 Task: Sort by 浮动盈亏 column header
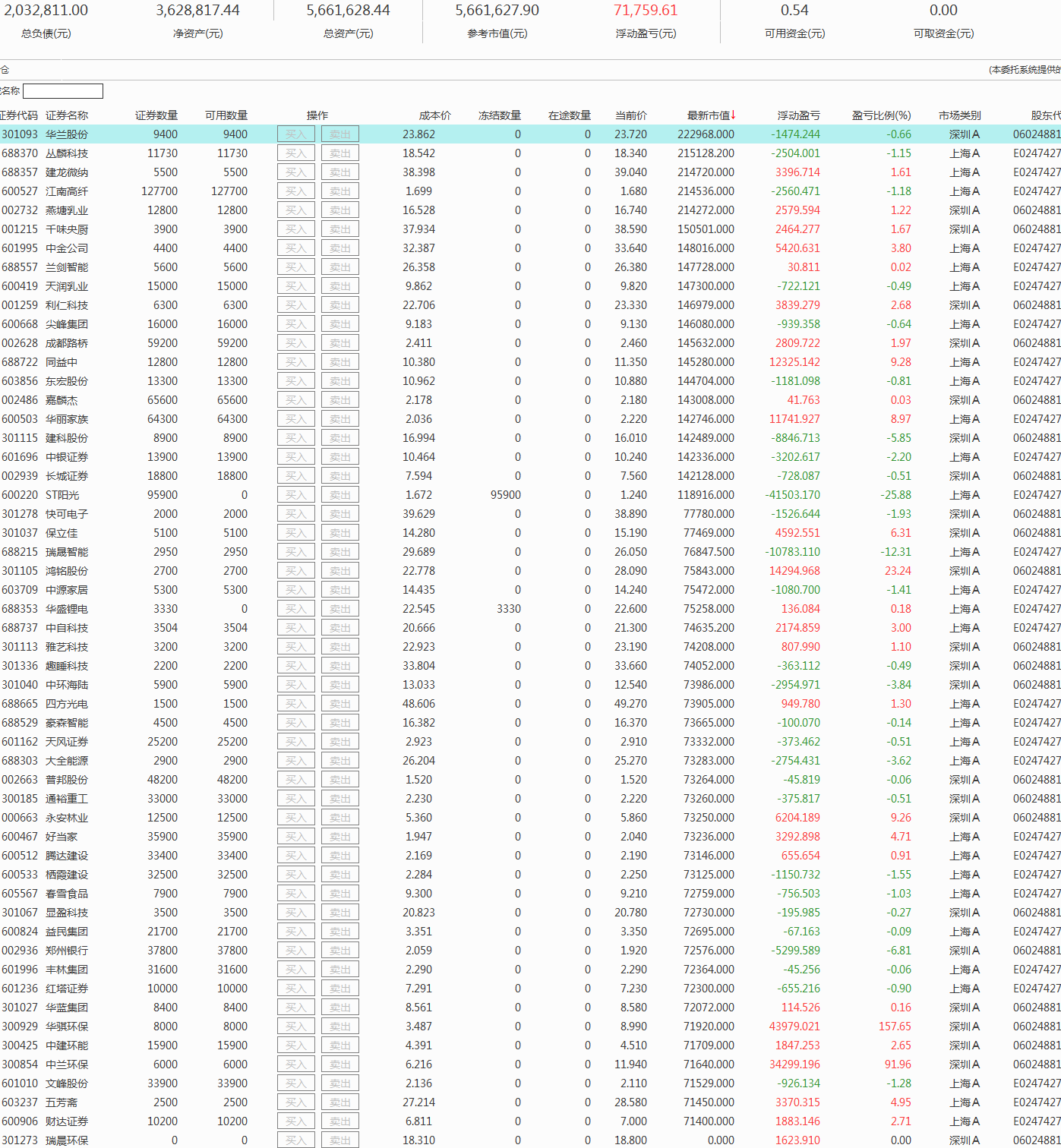799,115
